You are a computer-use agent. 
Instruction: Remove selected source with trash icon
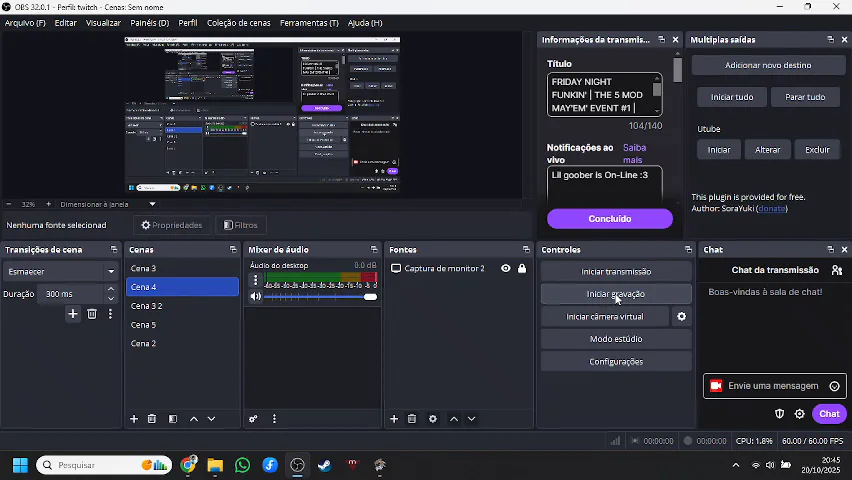(412, 419)
